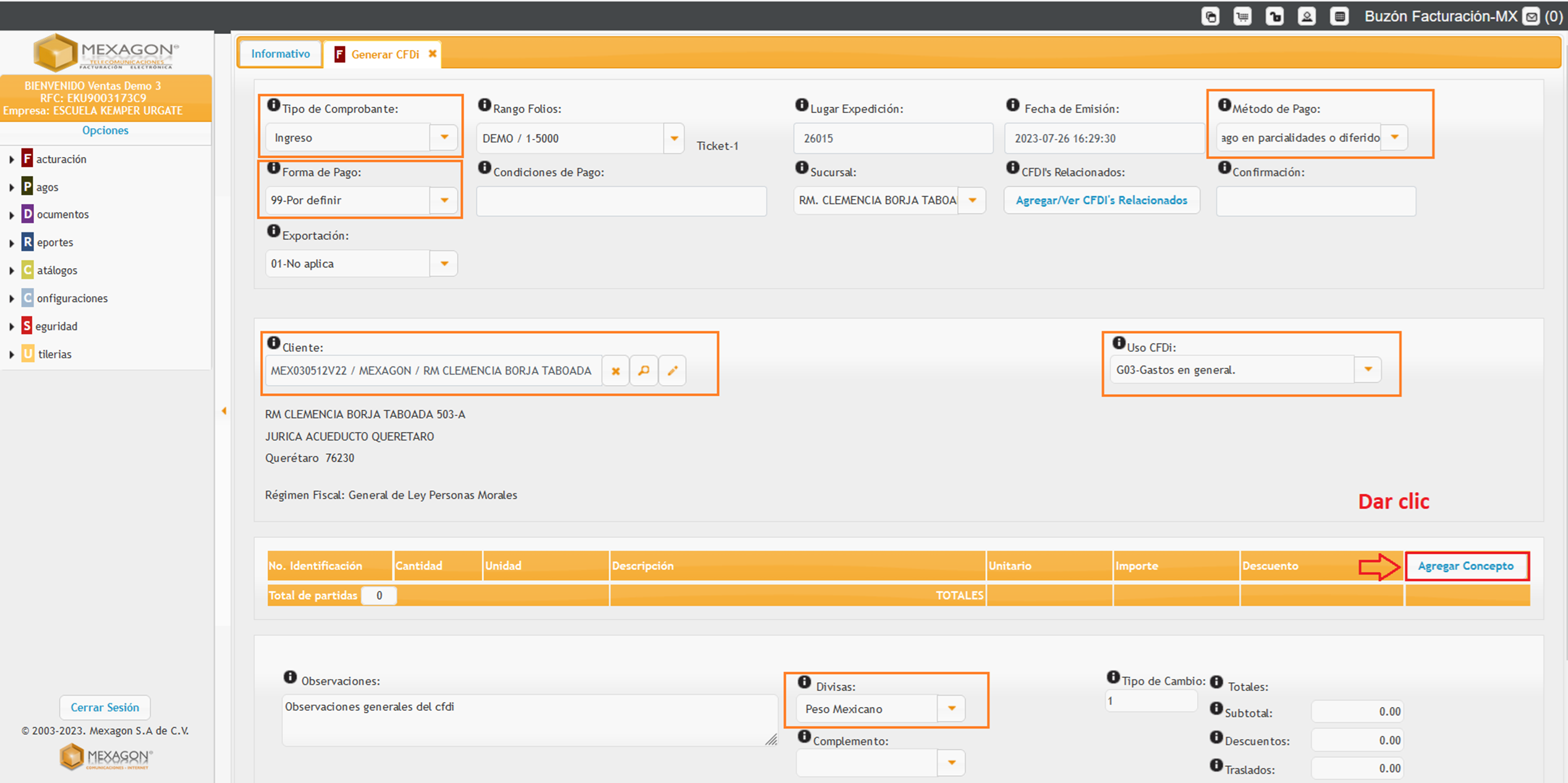Click the unlock padlock icon in top bar
Screen dimensions: 1568x783
[x=1274, y=17]
